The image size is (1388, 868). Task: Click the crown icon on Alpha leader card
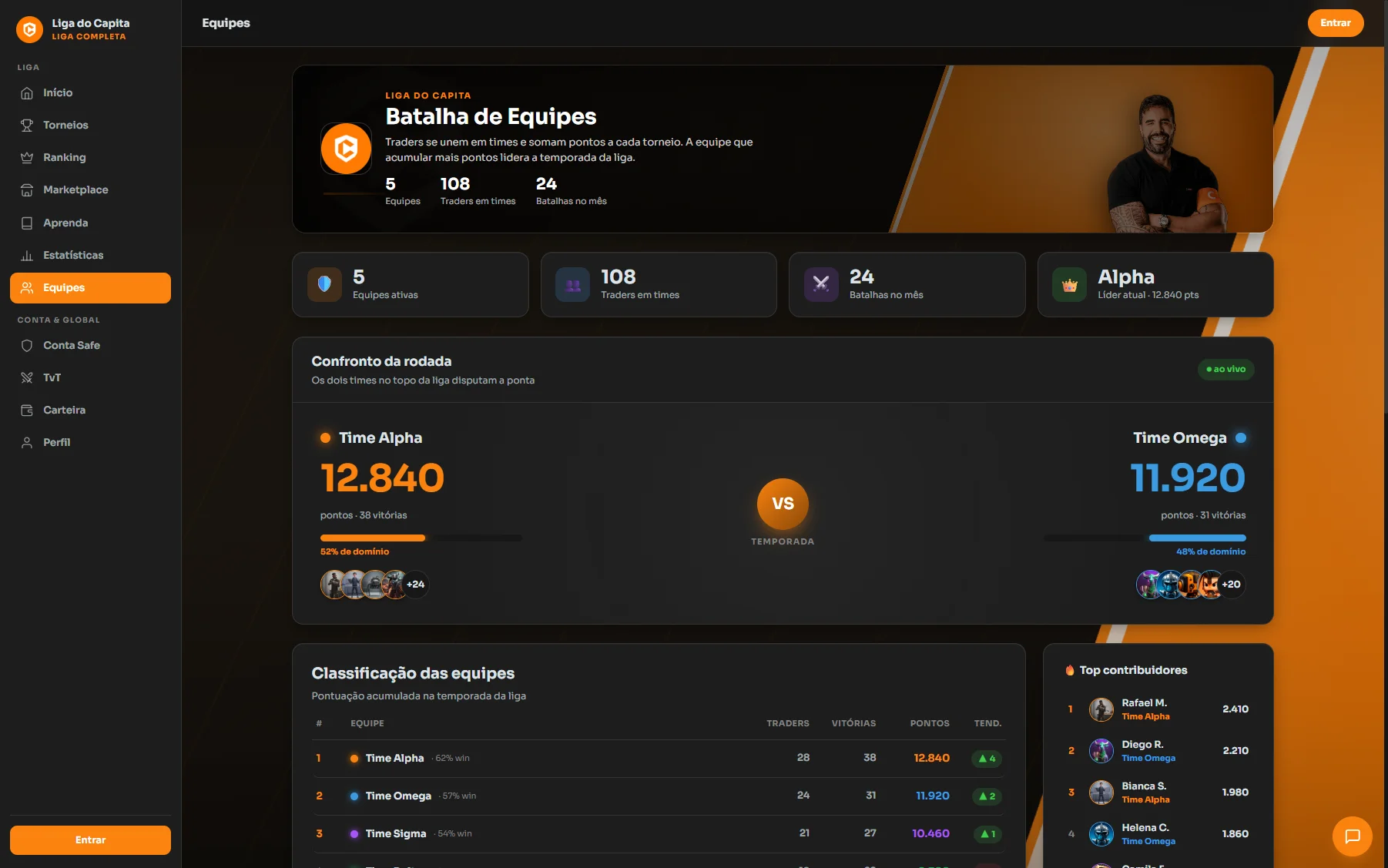click(x=1069, y=284)
